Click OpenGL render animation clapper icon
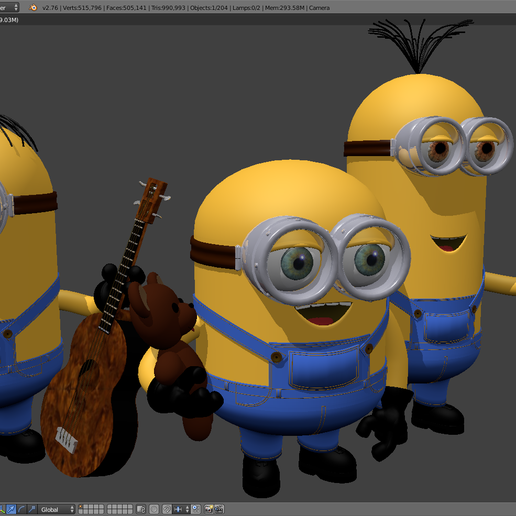 click(x=219, y=509)
